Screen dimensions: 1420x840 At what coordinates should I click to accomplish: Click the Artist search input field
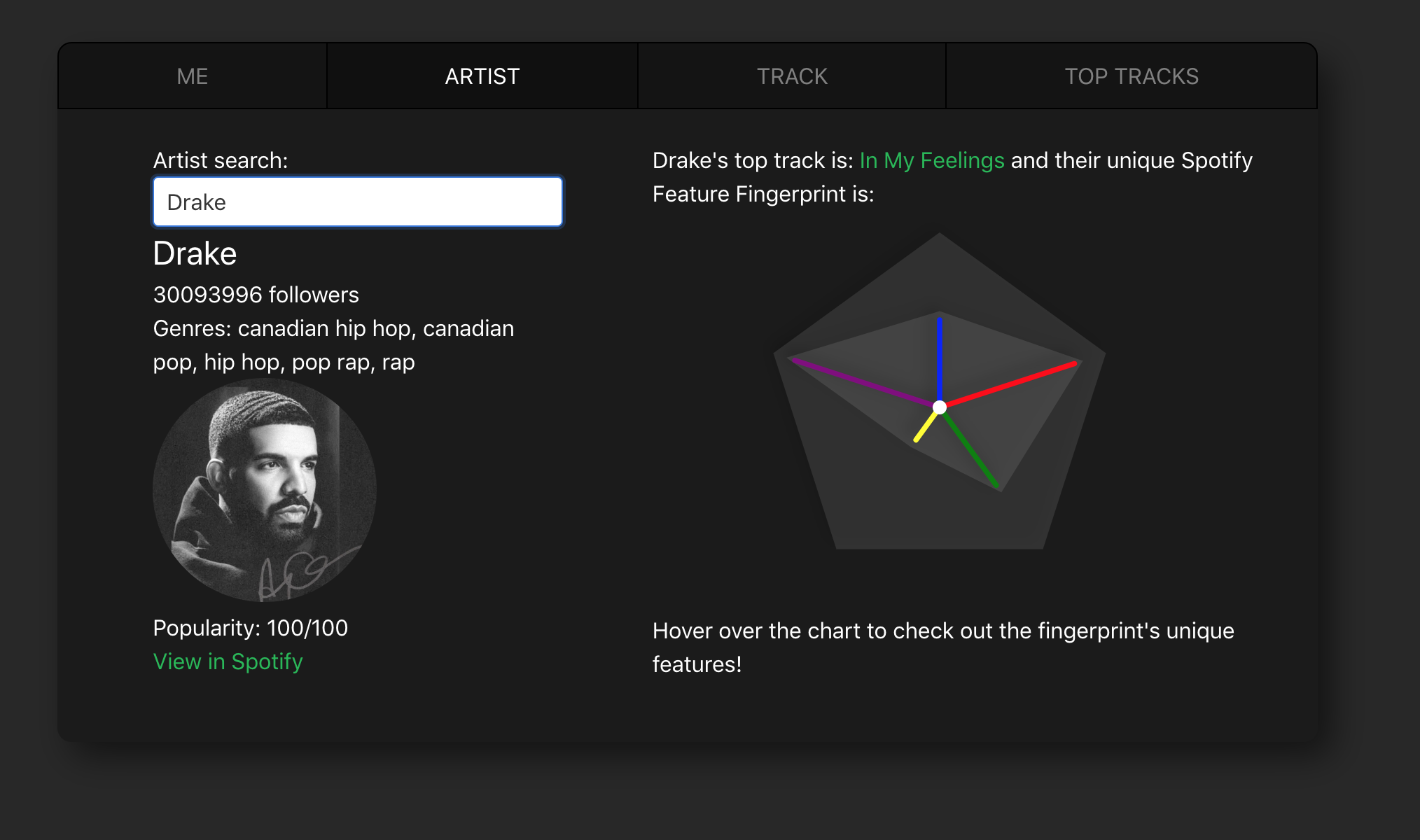pyautogui.click(x=358, y=202)
